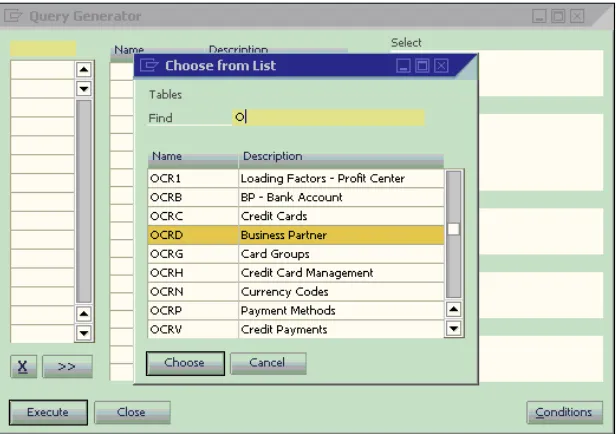Screen dimensions: 616x434
Task: Select the OCRH table row
Action: (x=296, y=273)
